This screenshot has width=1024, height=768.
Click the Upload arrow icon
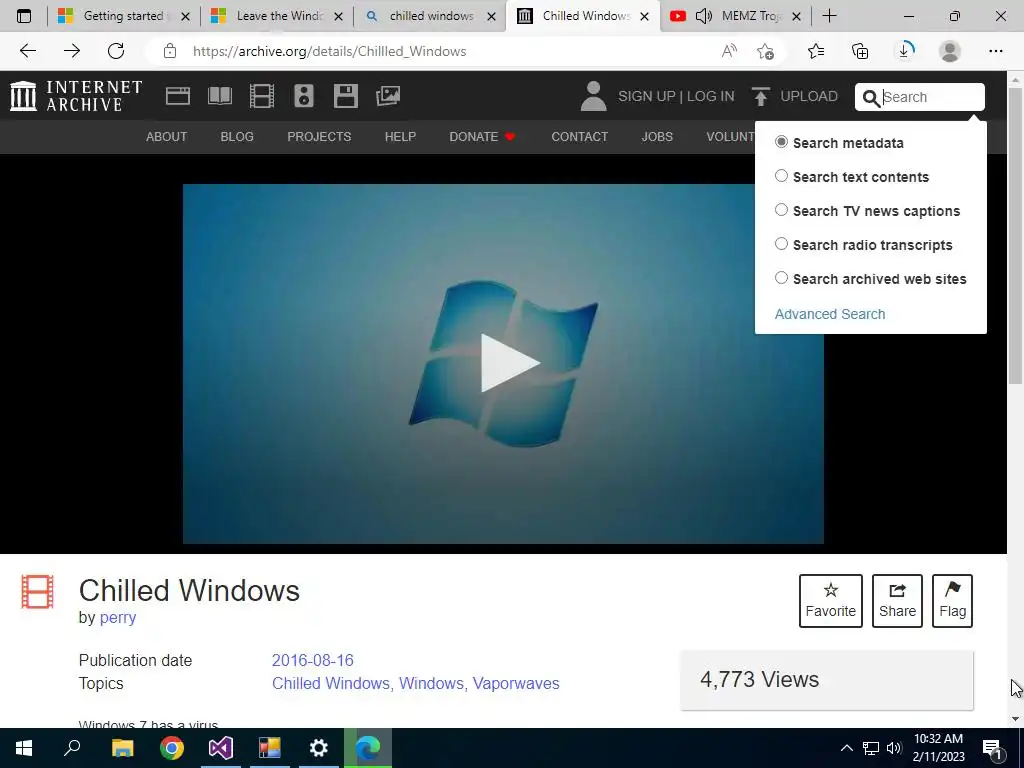[x=760, y=96]
